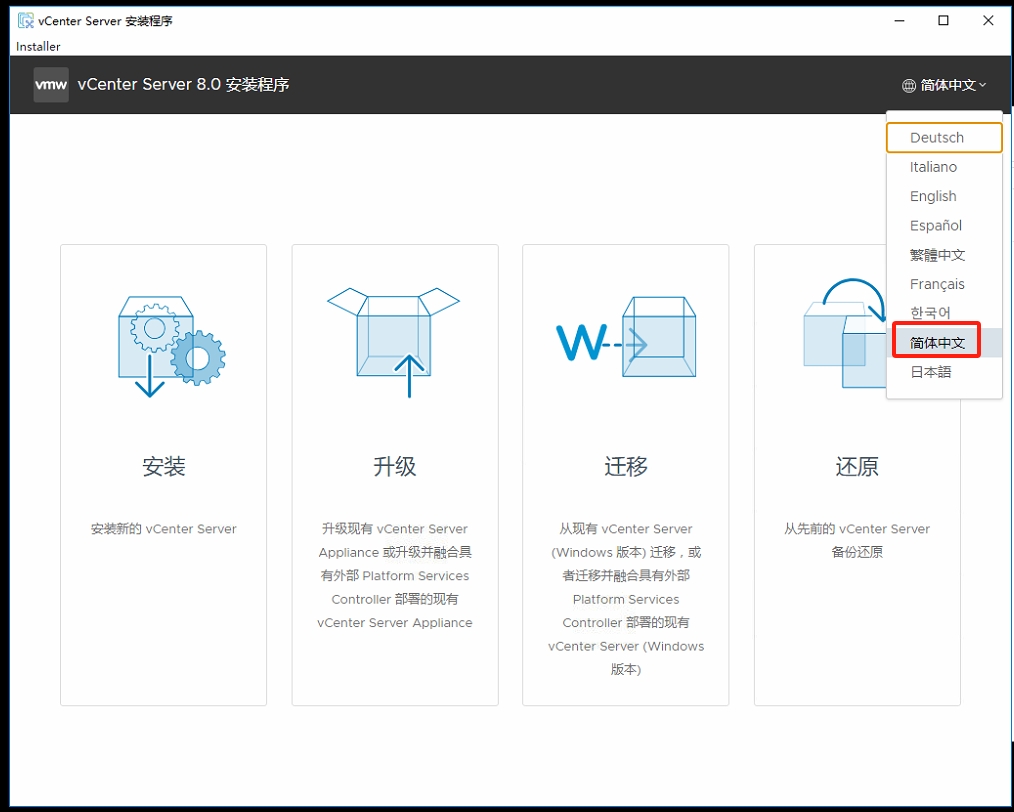Open the 安装 card title
This screenshot has height=812, width=1014.
click(x=164, y=466)
